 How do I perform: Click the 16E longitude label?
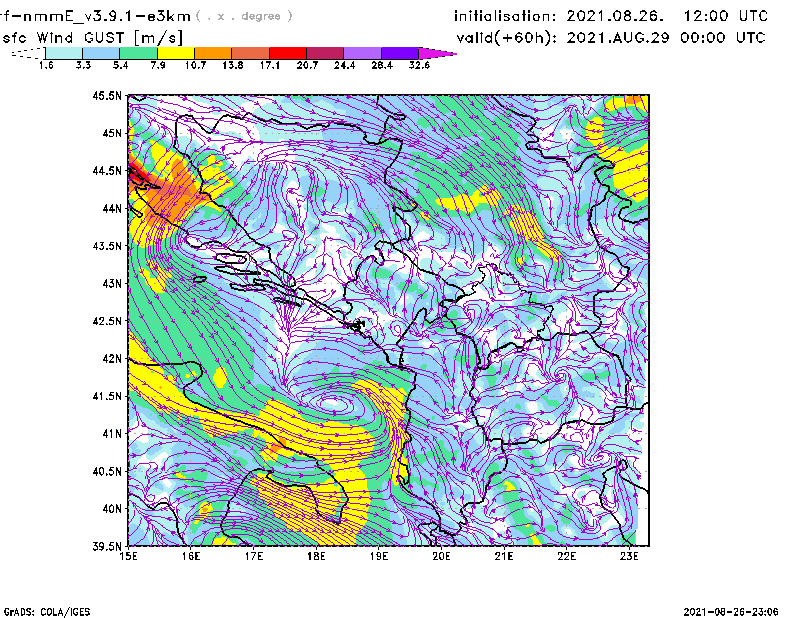191,556
